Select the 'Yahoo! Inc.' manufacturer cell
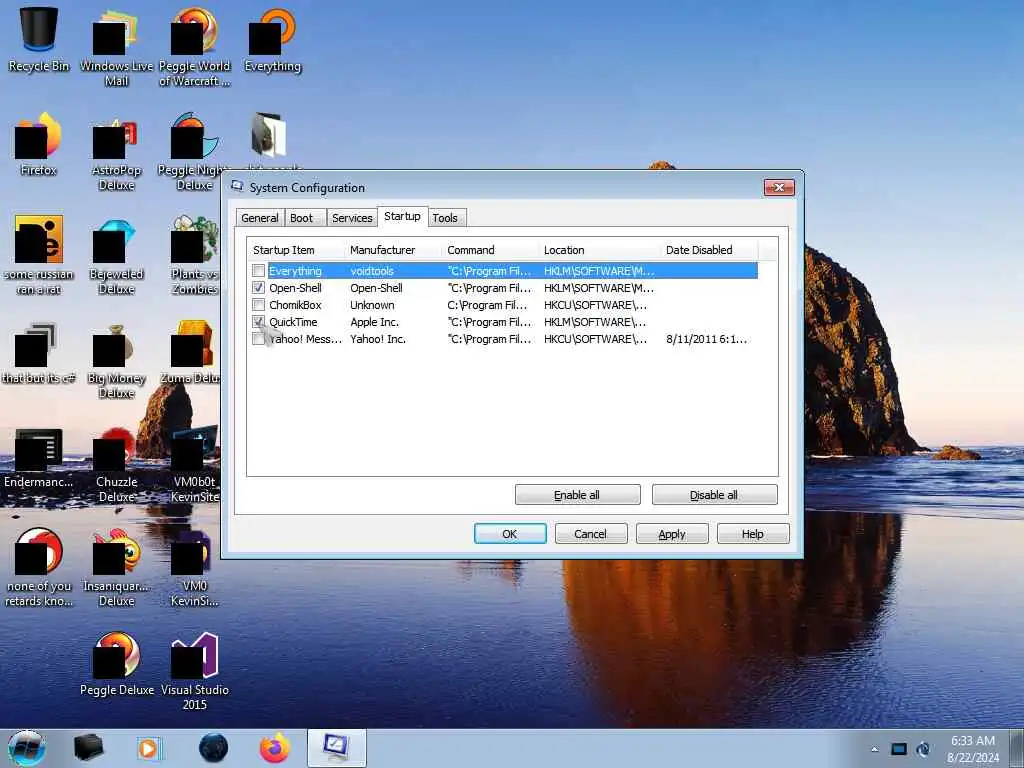Screen dimensions: 1024x768 pos(377,338)
